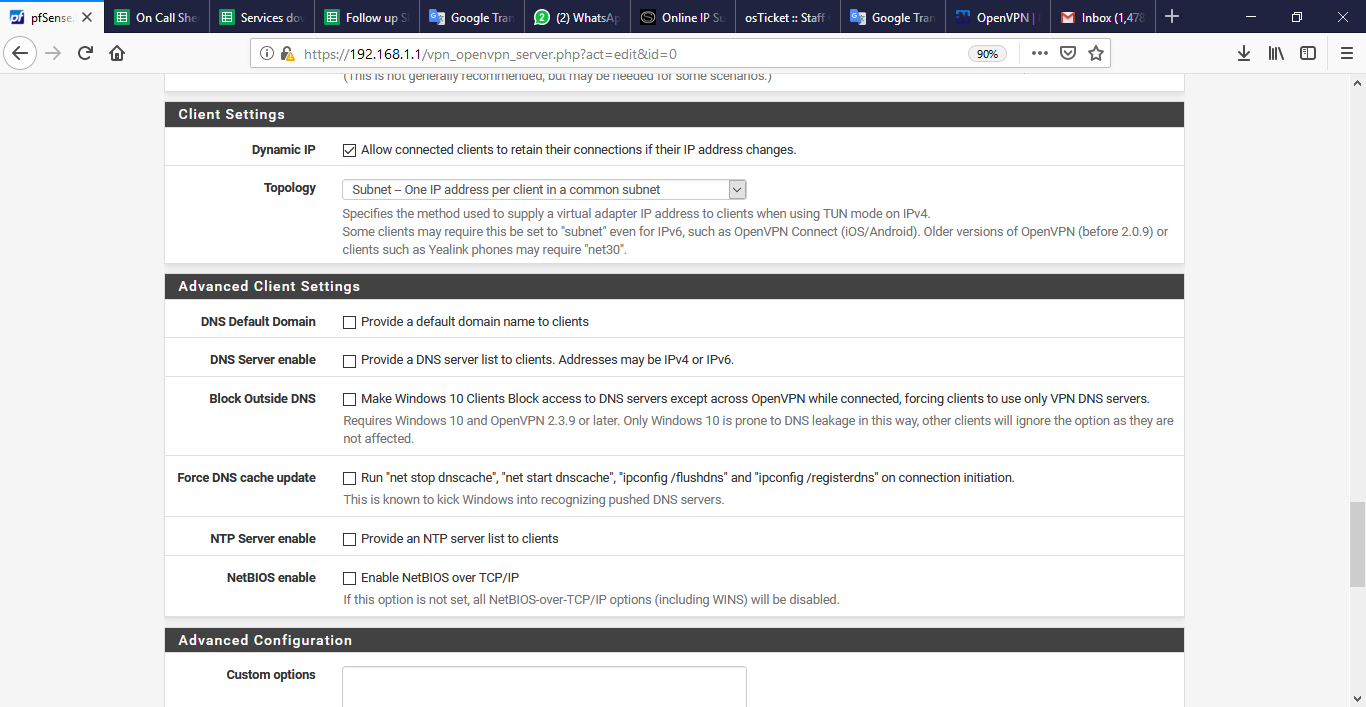Enable DNS Default Domain checkbox
Screen dimensions: 1366x707
[x=350, y=322]
